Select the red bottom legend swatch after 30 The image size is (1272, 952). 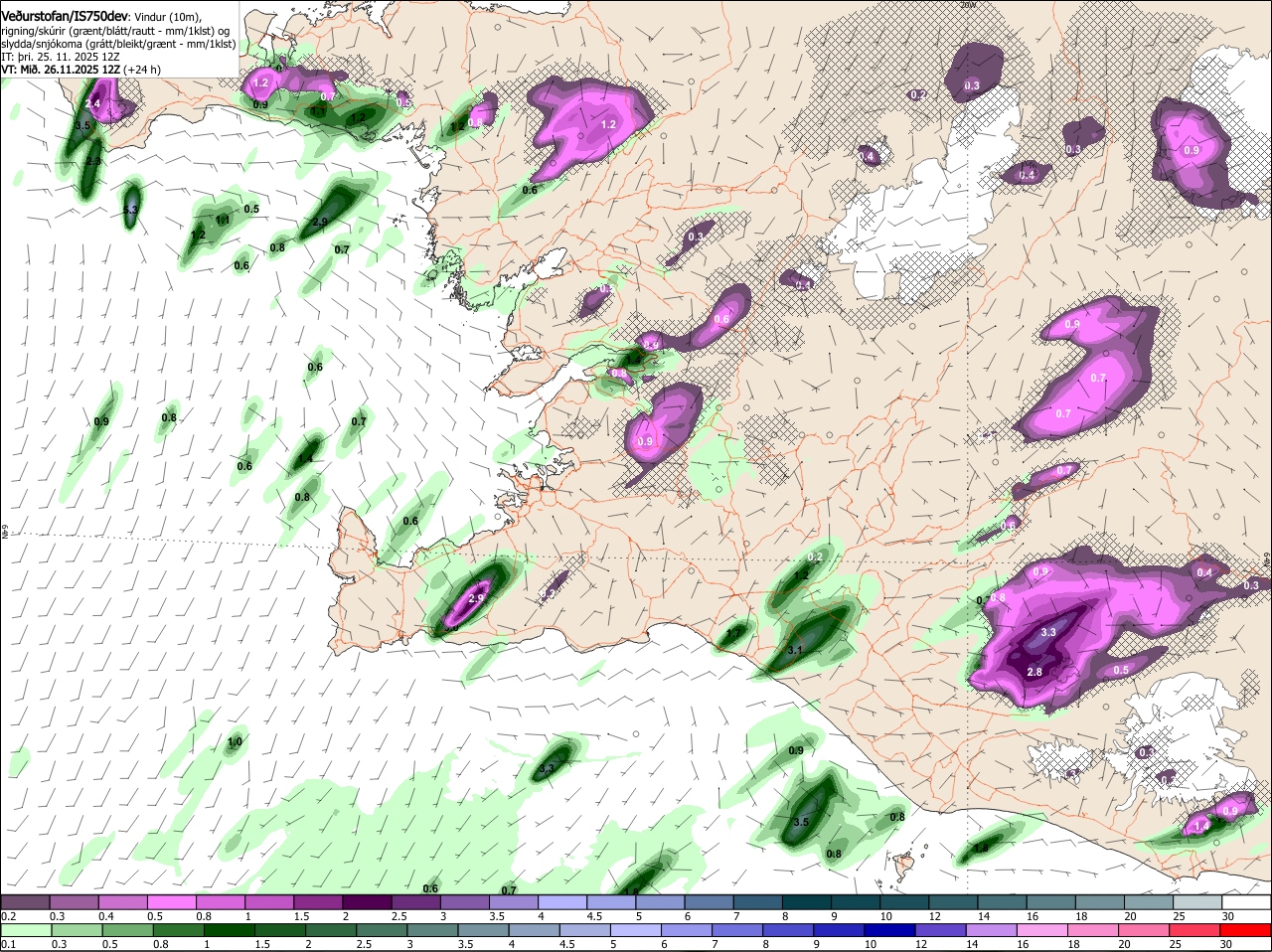(1247, 930)
